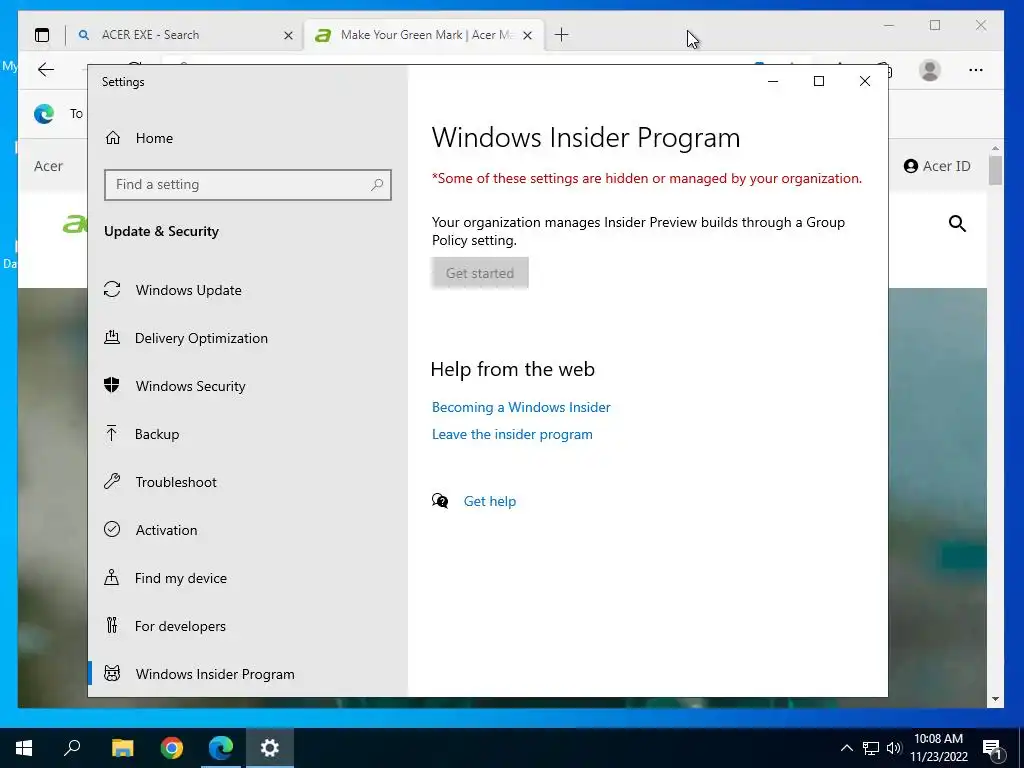The image size is (1024, 768).
Task: Open Windows Update settings
Action: pos(189,290)
